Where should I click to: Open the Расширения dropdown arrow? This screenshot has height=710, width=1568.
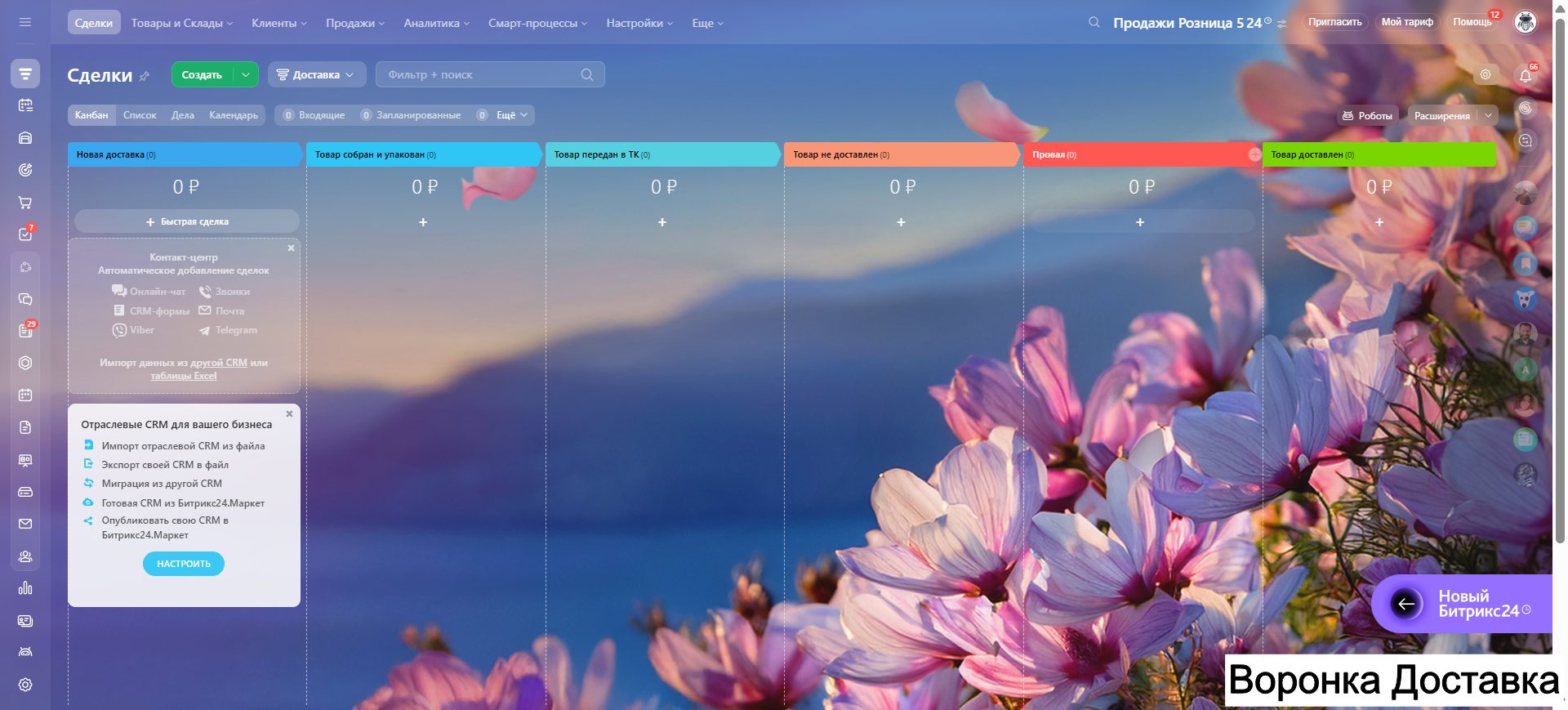point(1489,116)
